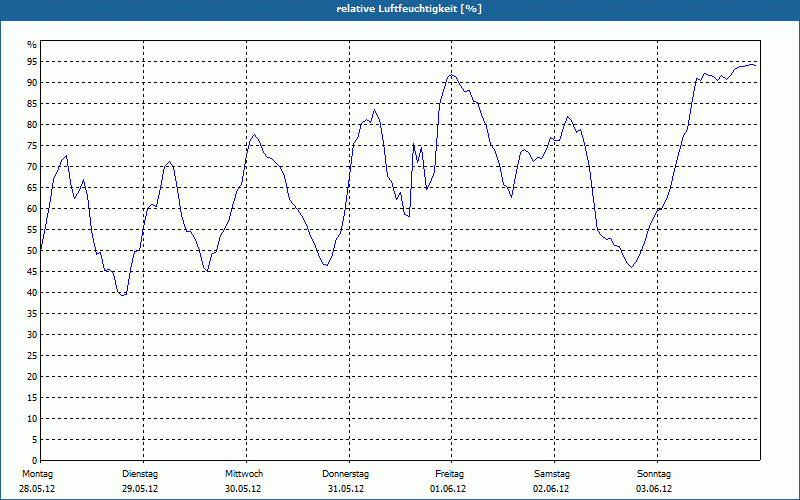The image size is (800, 500).
Task: Click date label '31.05.12'
Action: click(346, 489)
